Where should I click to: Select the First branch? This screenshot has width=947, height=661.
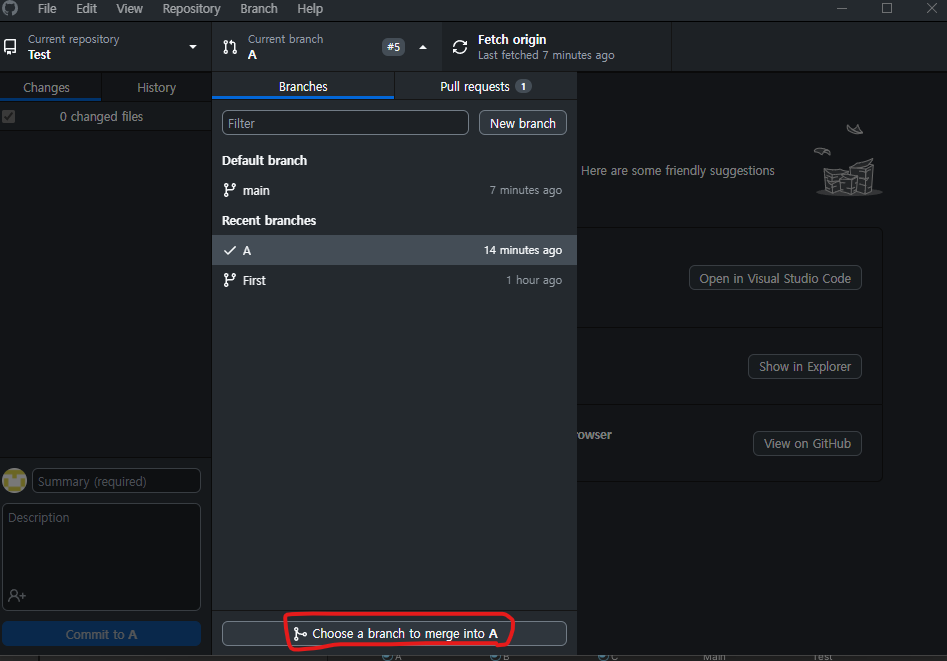click(394, 280)
